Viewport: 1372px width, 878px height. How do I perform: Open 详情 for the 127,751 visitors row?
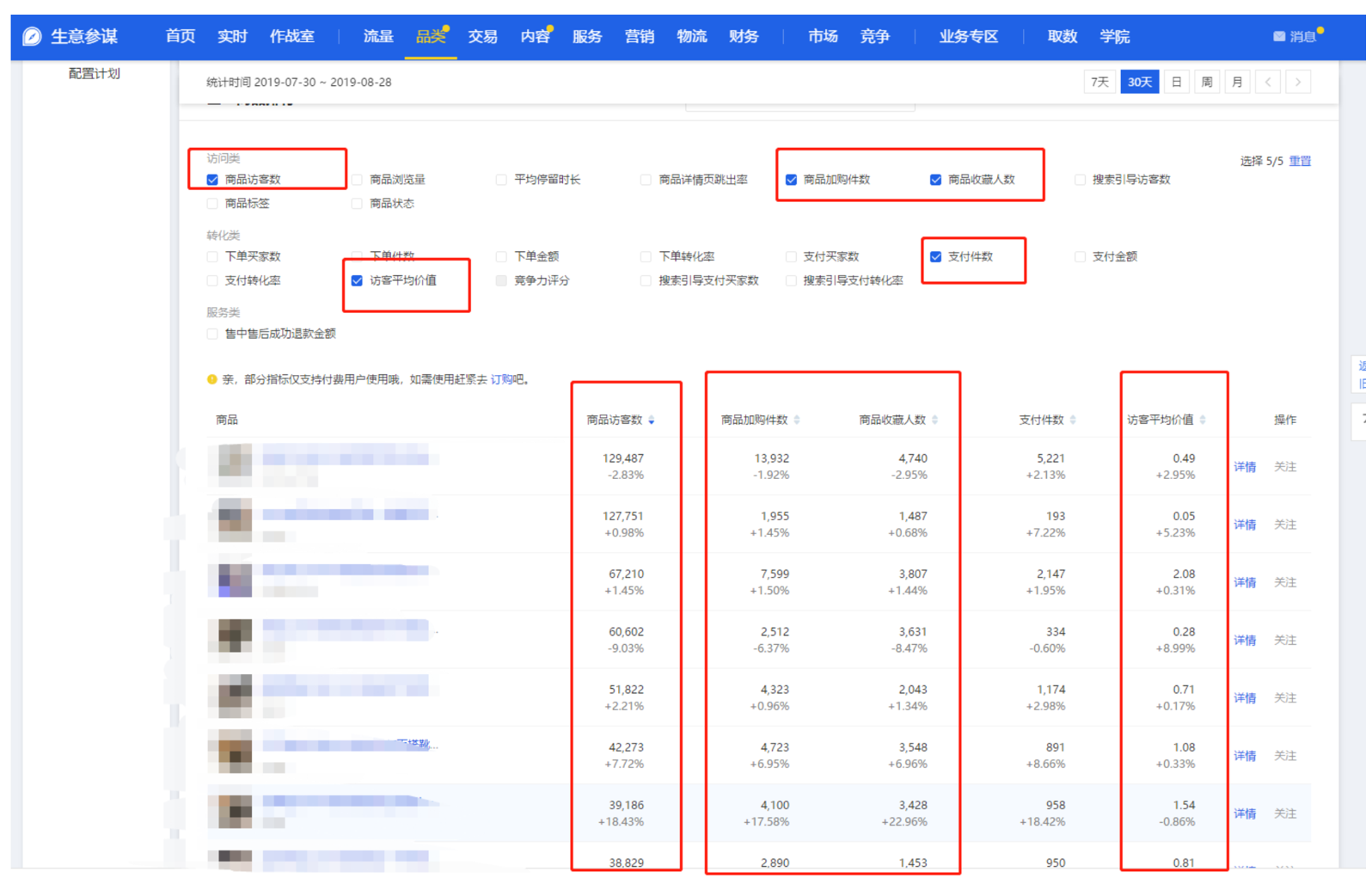pyautogui.click(x=1245, y=525)
